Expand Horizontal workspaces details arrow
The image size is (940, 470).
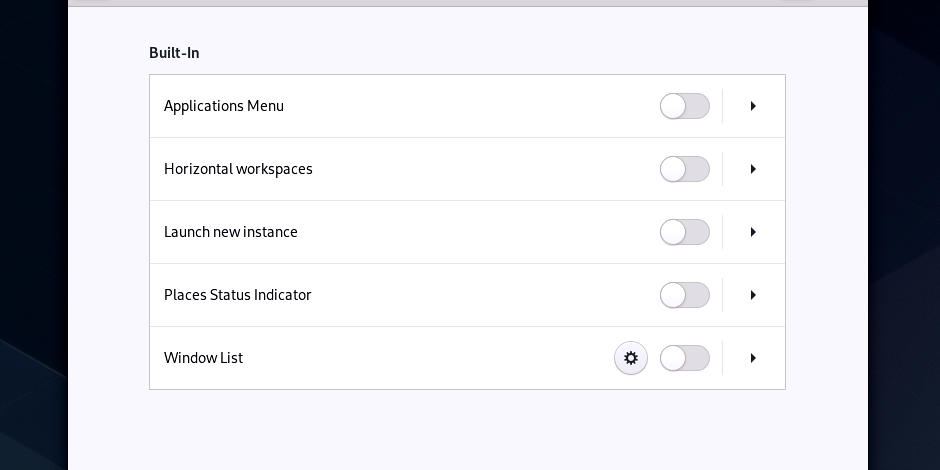tap(753, 169)
